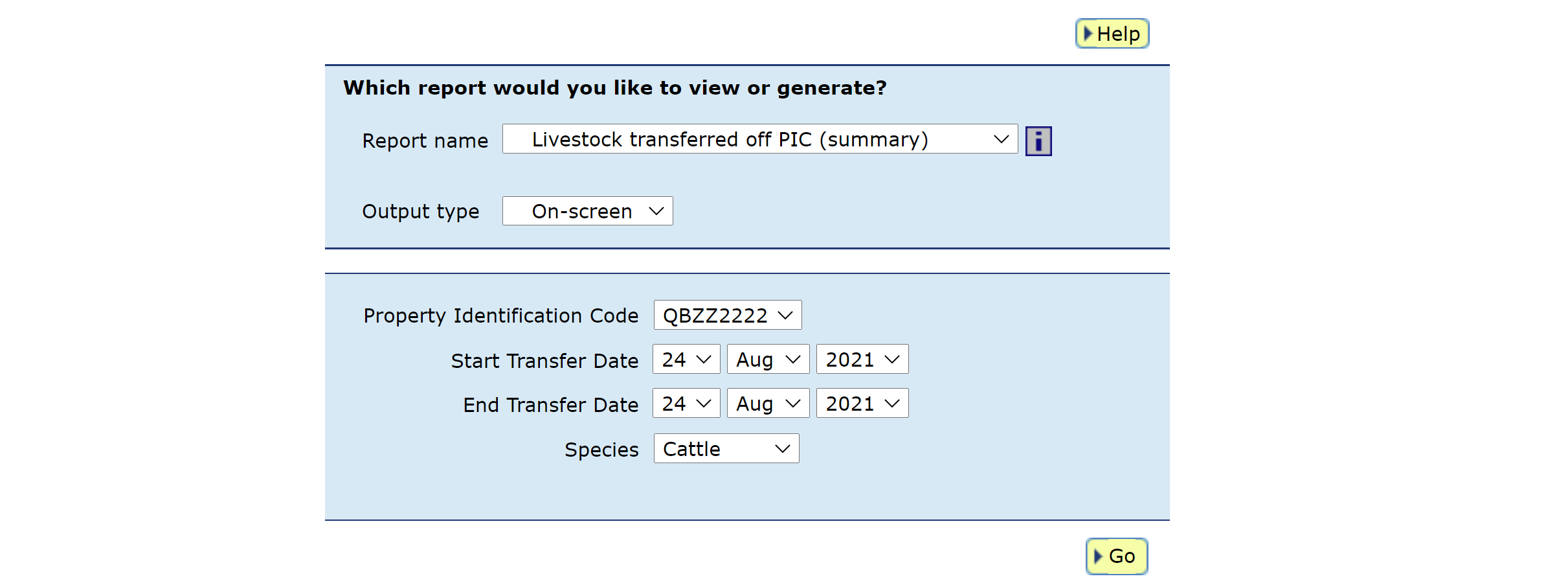This screenshot has height=583, width=1568.
Task: Click the "Output type" label
Action: [x=420, y=211]
